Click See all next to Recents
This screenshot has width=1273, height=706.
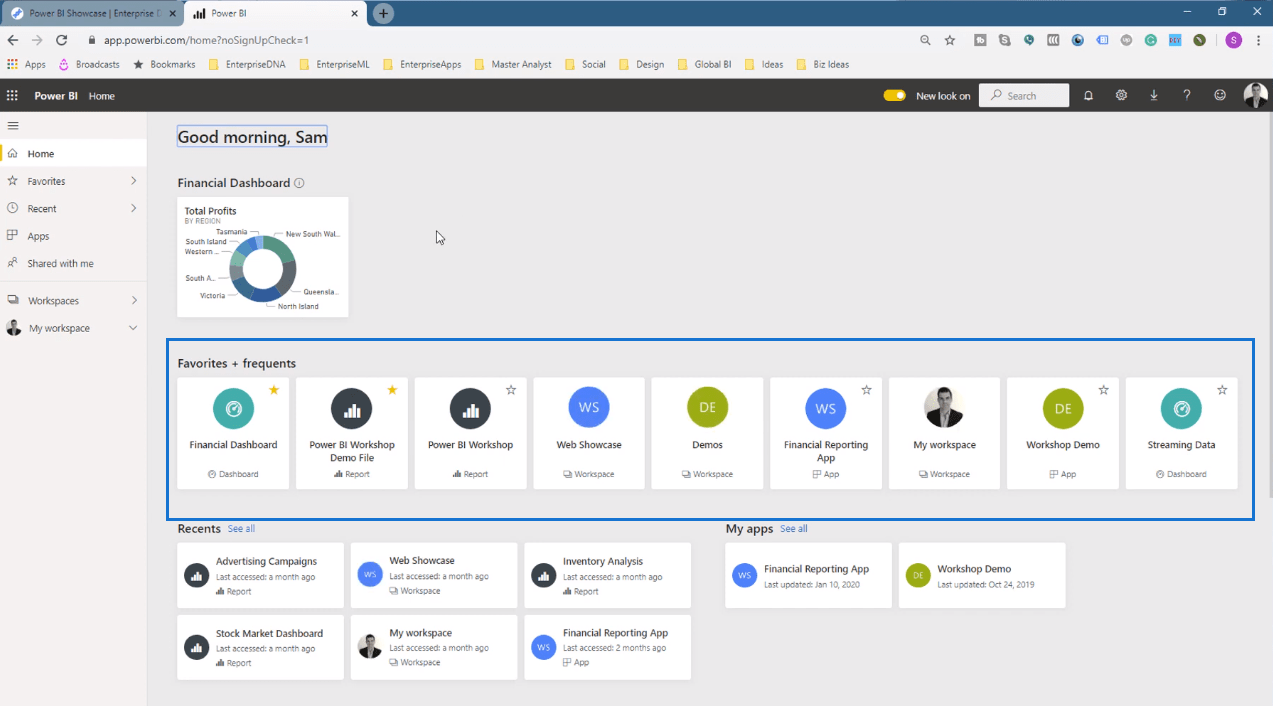coord(241,528)
